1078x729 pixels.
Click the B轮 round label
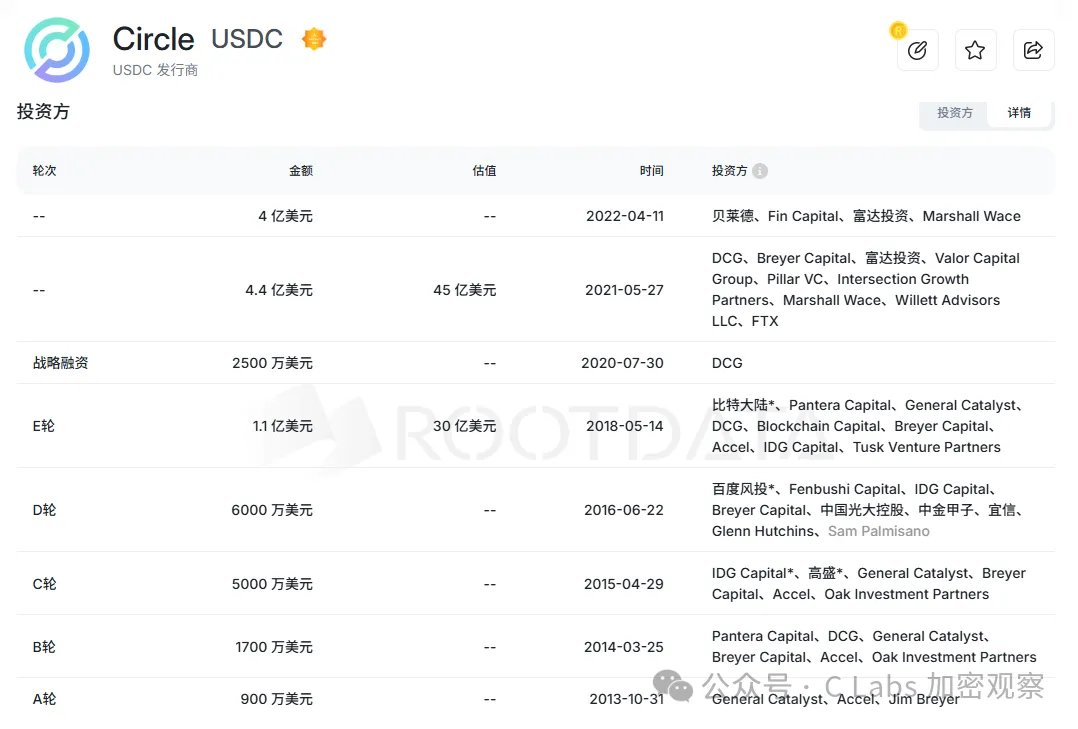point(44,647)
